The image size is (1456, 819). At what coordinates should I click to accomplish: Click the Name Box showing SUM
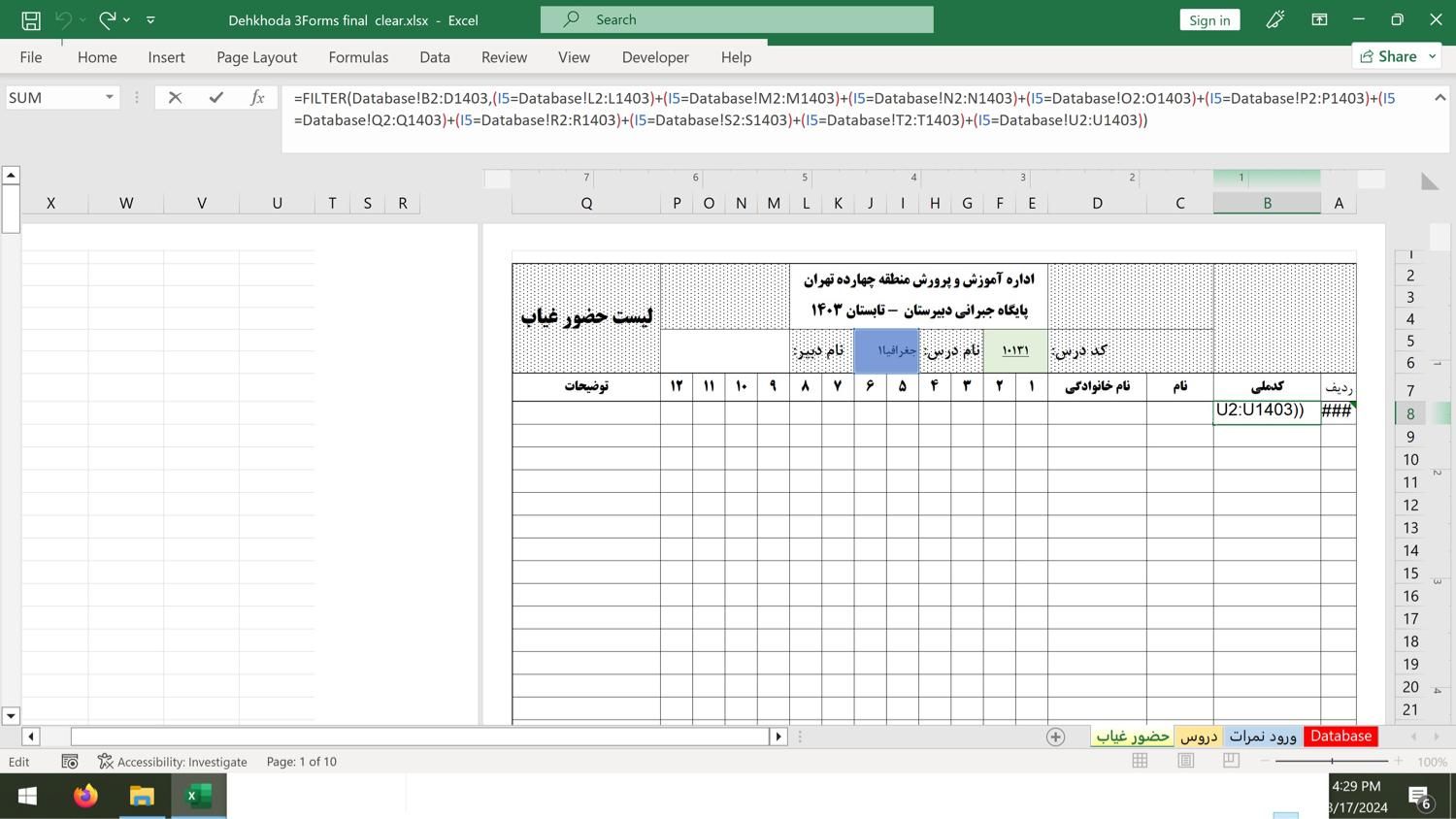coord(53,97)
